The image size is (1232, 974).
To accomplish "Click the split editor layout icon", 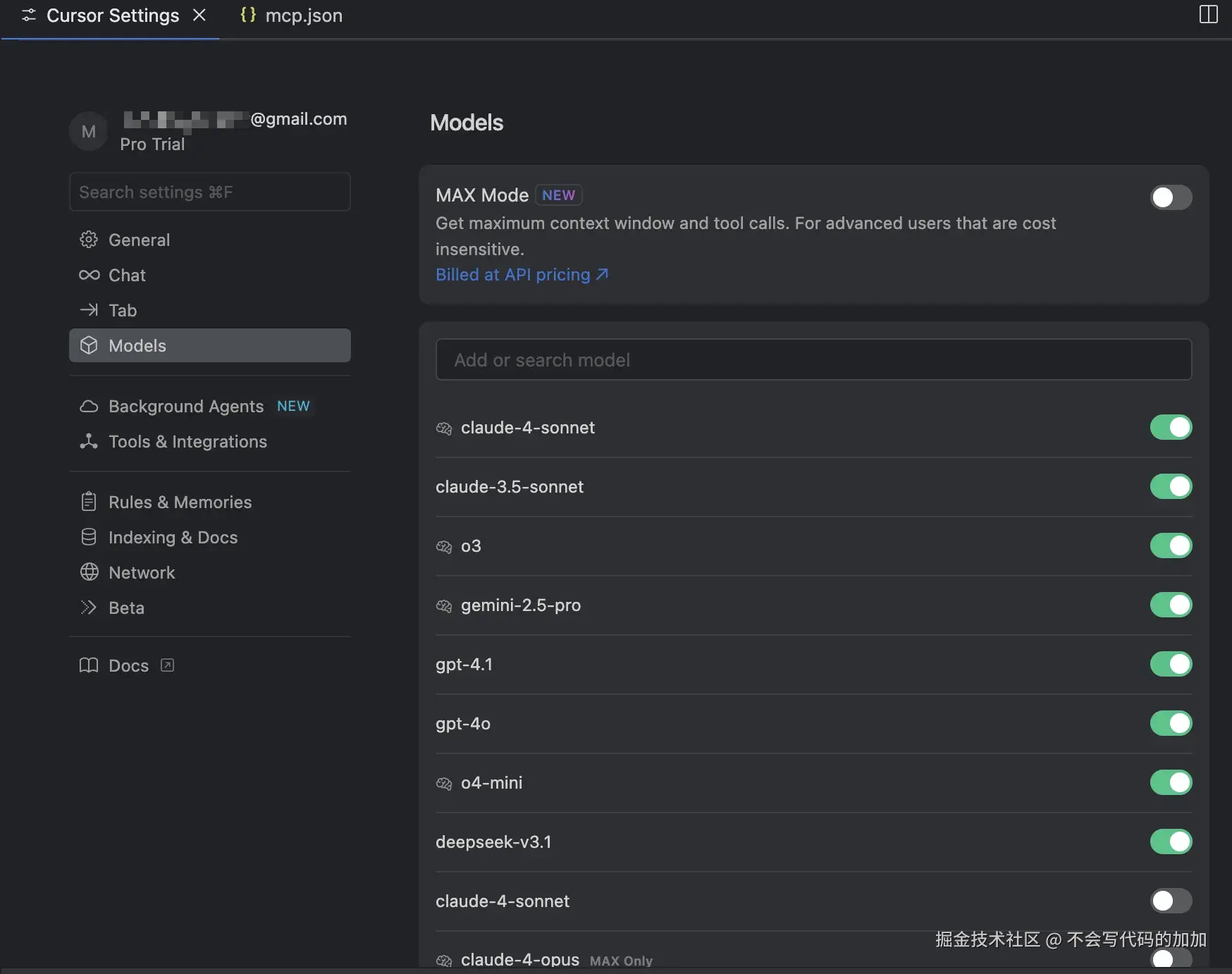I will (x=1208, y=15).
